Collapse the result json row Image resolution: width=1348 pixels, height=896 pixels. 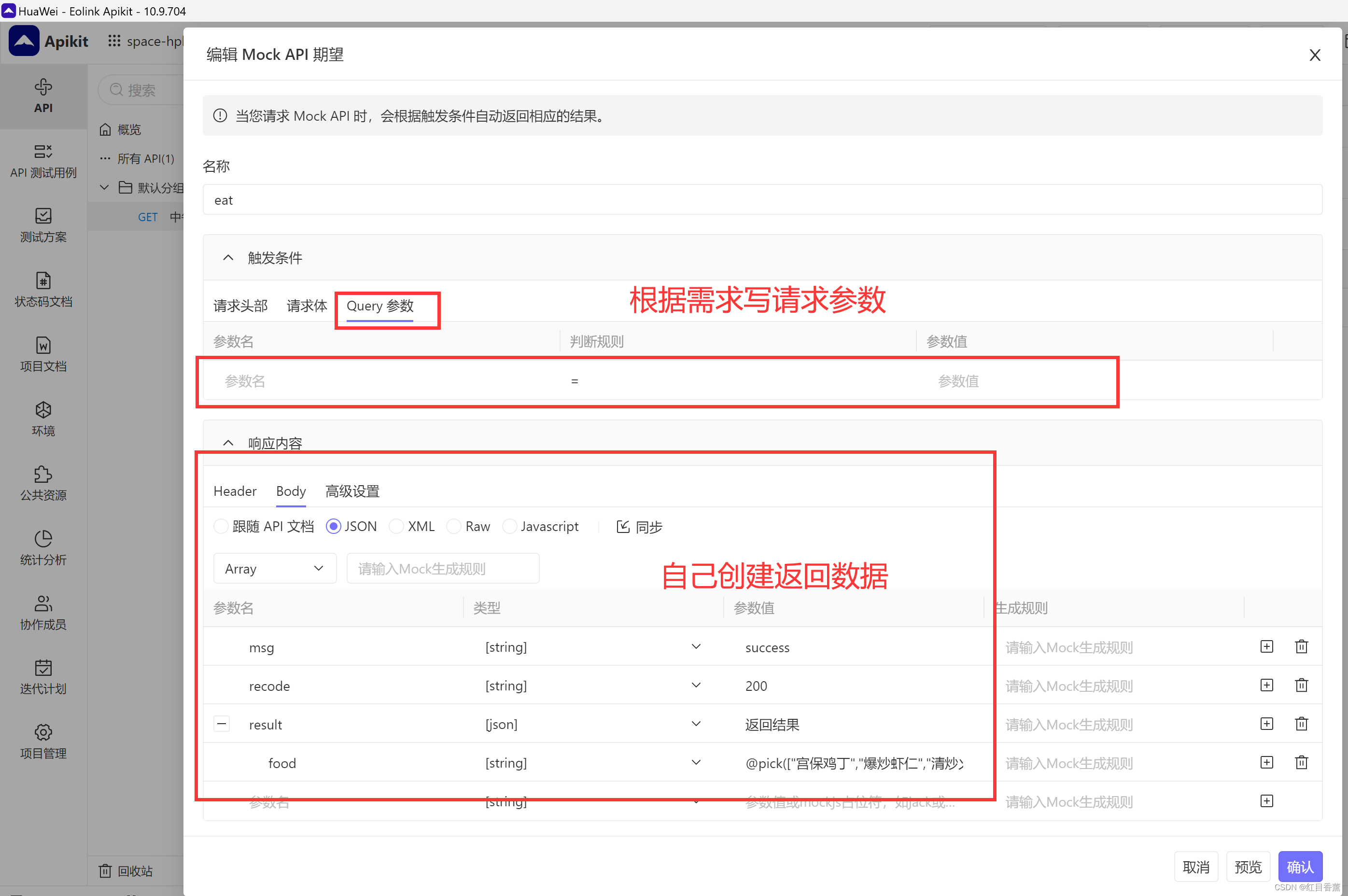pyautogui.click(x=221, y=724)
